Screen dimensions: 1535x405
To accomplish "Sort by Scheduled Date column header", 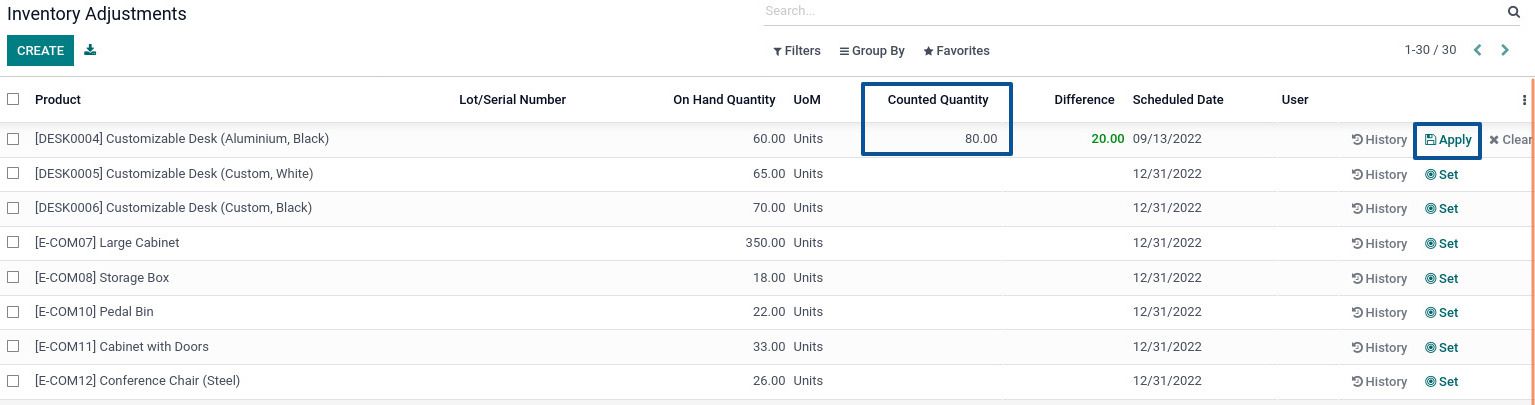I will 1177,100.
